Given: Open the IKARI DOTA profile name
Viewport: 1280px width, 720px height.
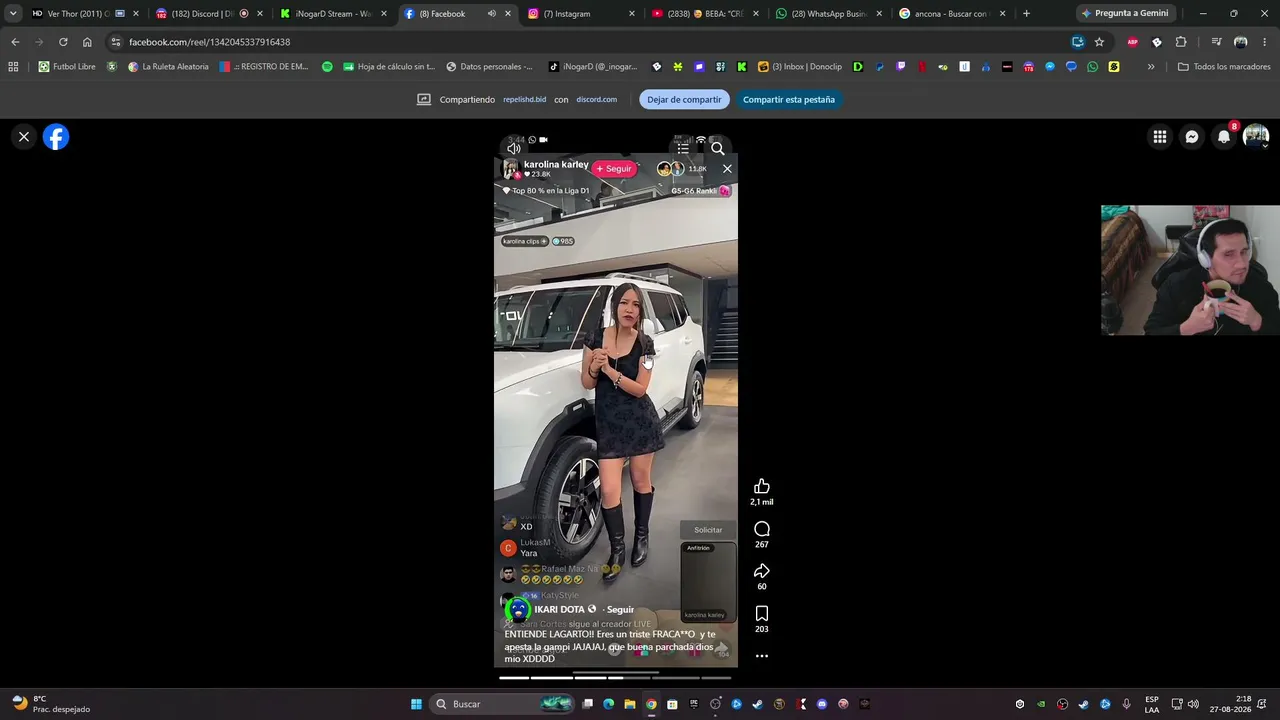Looking at the screenshot, I should 559,610.
